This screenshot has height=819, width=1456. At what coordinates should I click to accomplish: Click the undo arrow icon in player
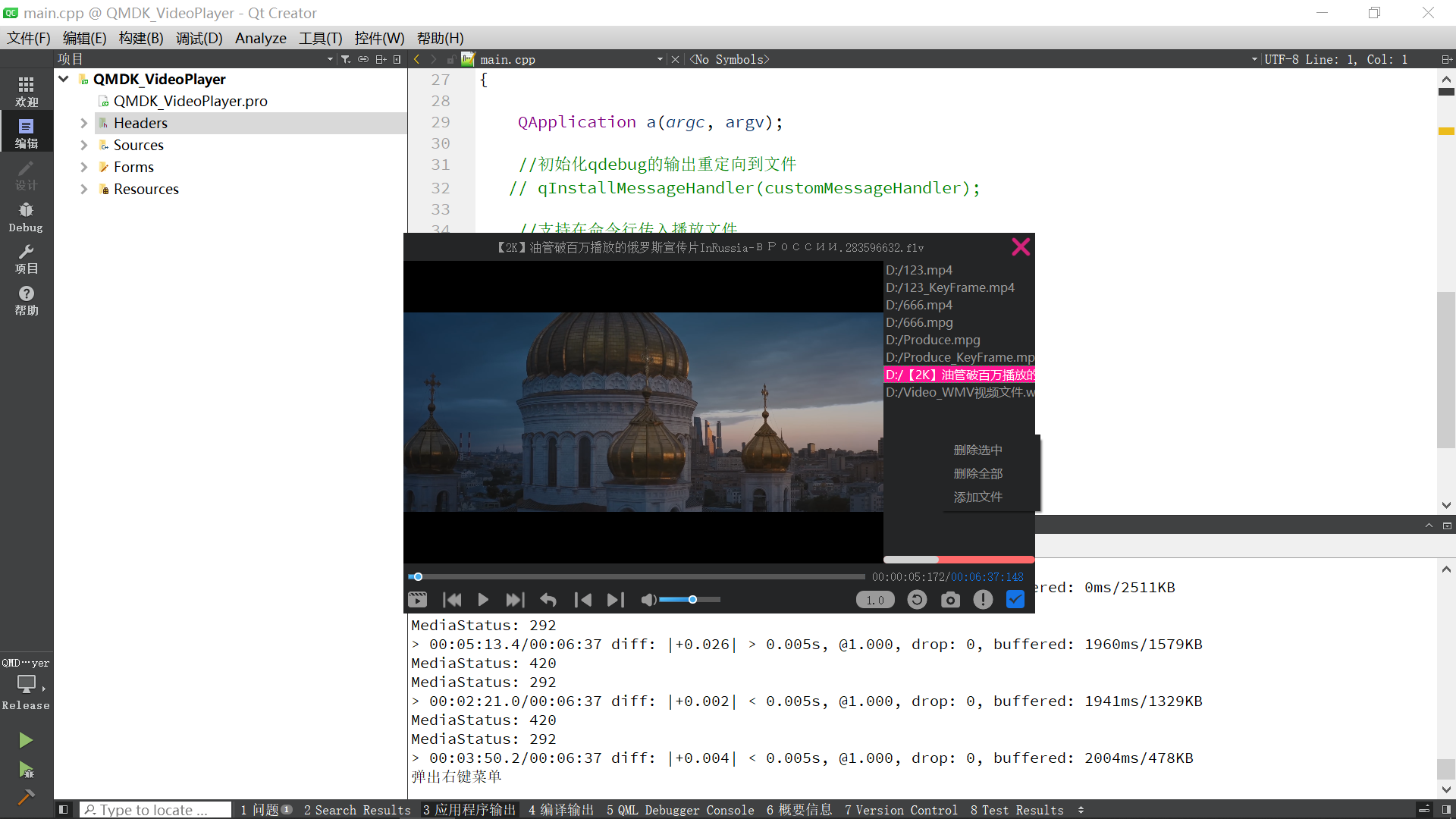tap(548, 600)
